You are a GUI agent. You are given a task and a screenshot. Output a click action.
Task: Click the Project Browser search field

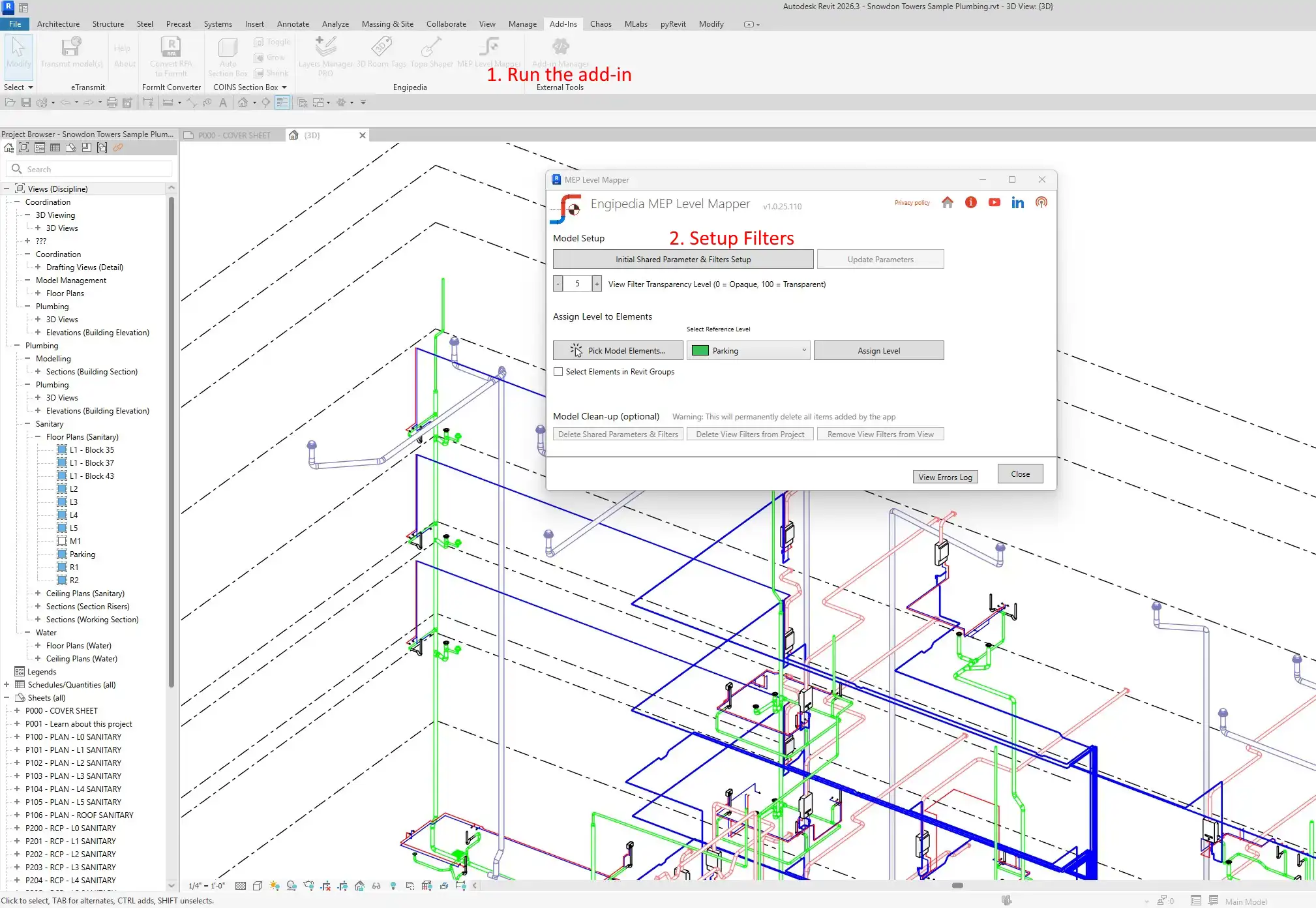click(x=91, y=170)
